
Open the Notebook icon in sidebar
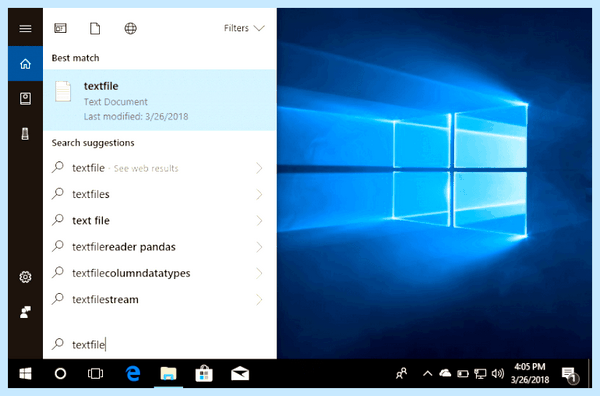click(x=25, y=99)
